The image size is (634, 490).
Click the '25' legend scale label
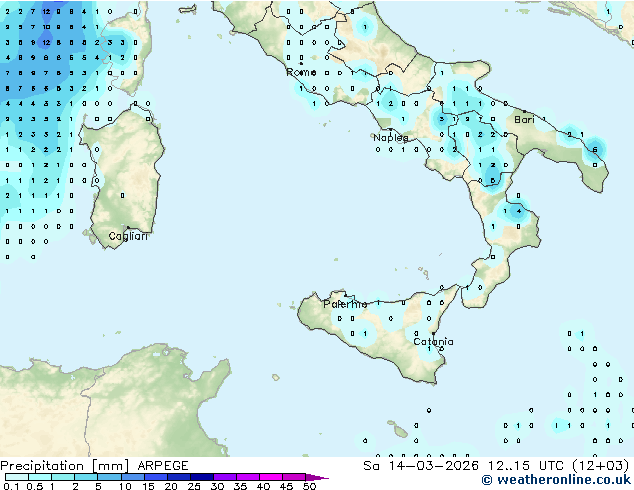(194, 486)
